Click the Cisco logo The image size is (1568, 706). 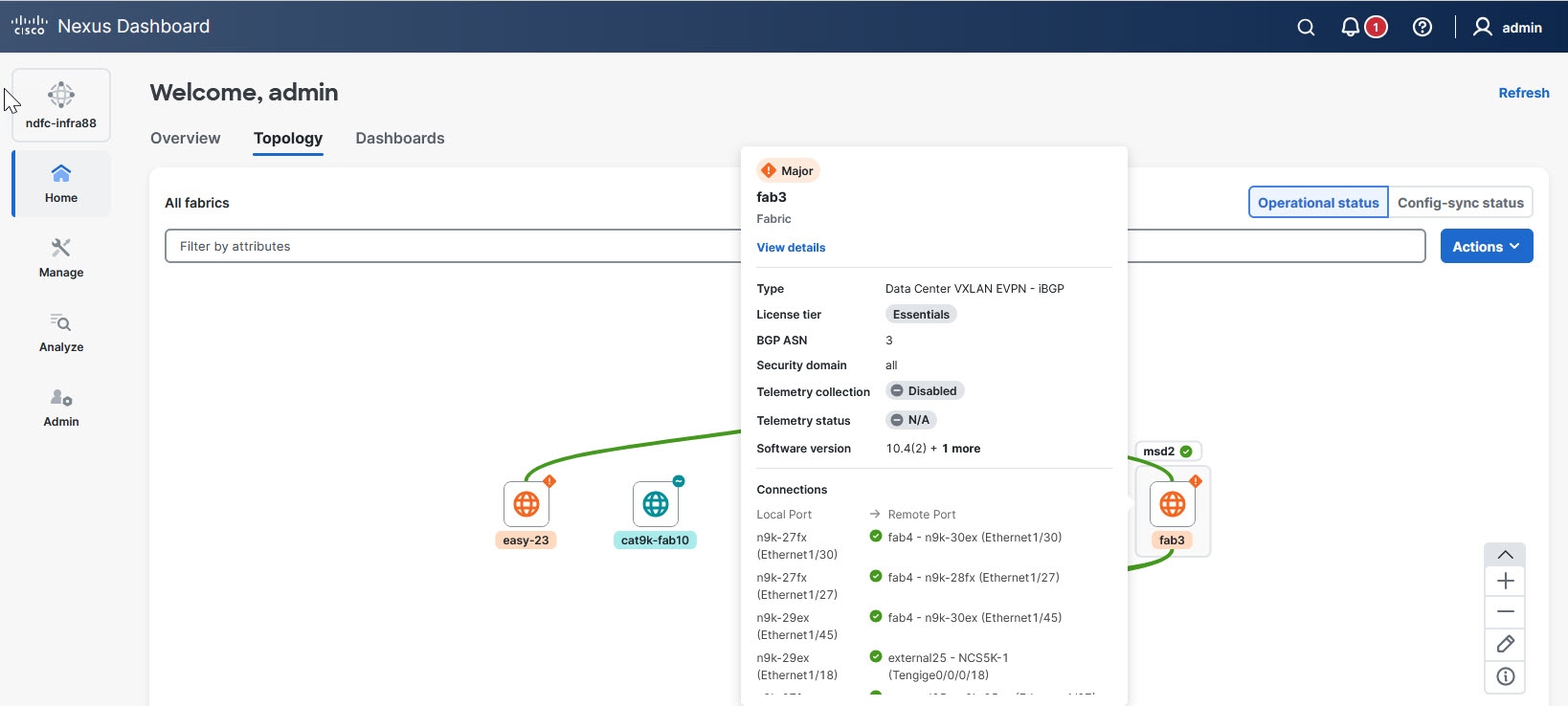tap(29, 26)
